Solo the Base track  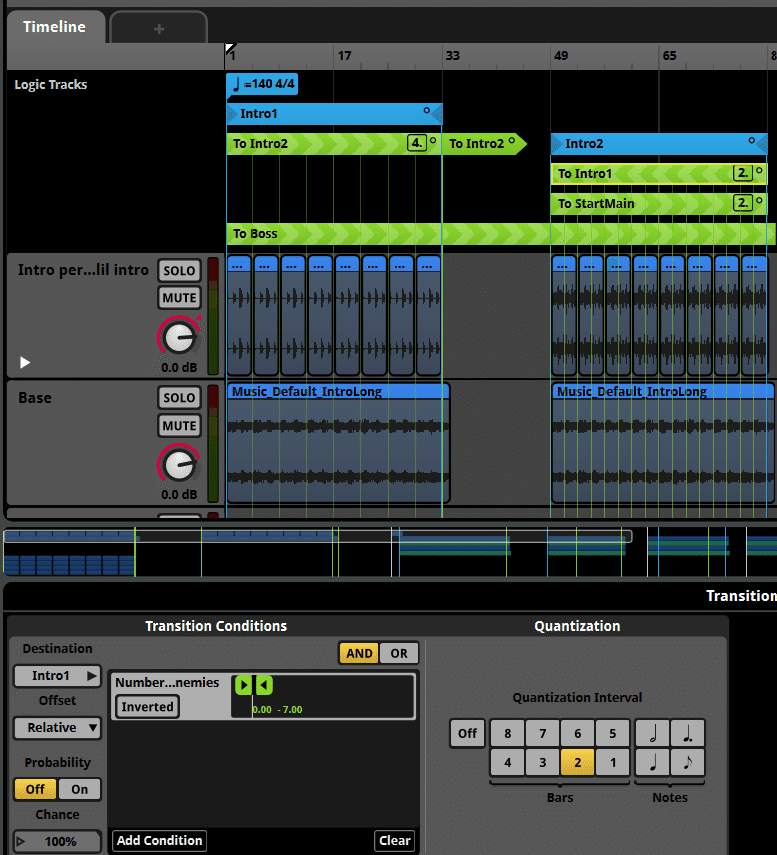[x=179, y=398]
